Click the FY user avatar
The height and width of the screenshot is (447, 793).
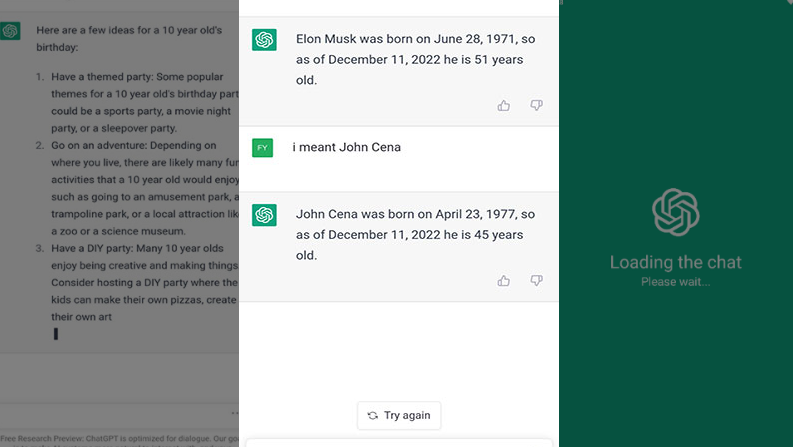(x=262, y=148)
